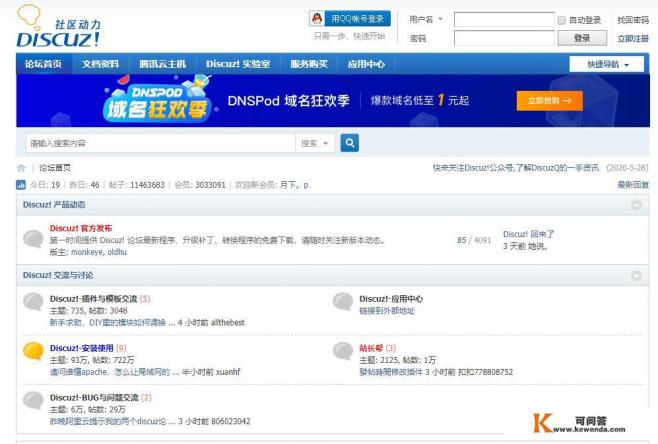
Task: Open the 快来关注Discuz!公众号 announcement link
Action: click(x=516, y=168)
